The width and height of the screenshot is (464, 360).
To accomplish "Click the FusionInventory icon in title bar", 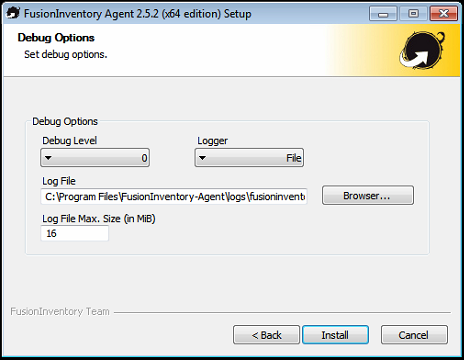I will coord(13,13).
